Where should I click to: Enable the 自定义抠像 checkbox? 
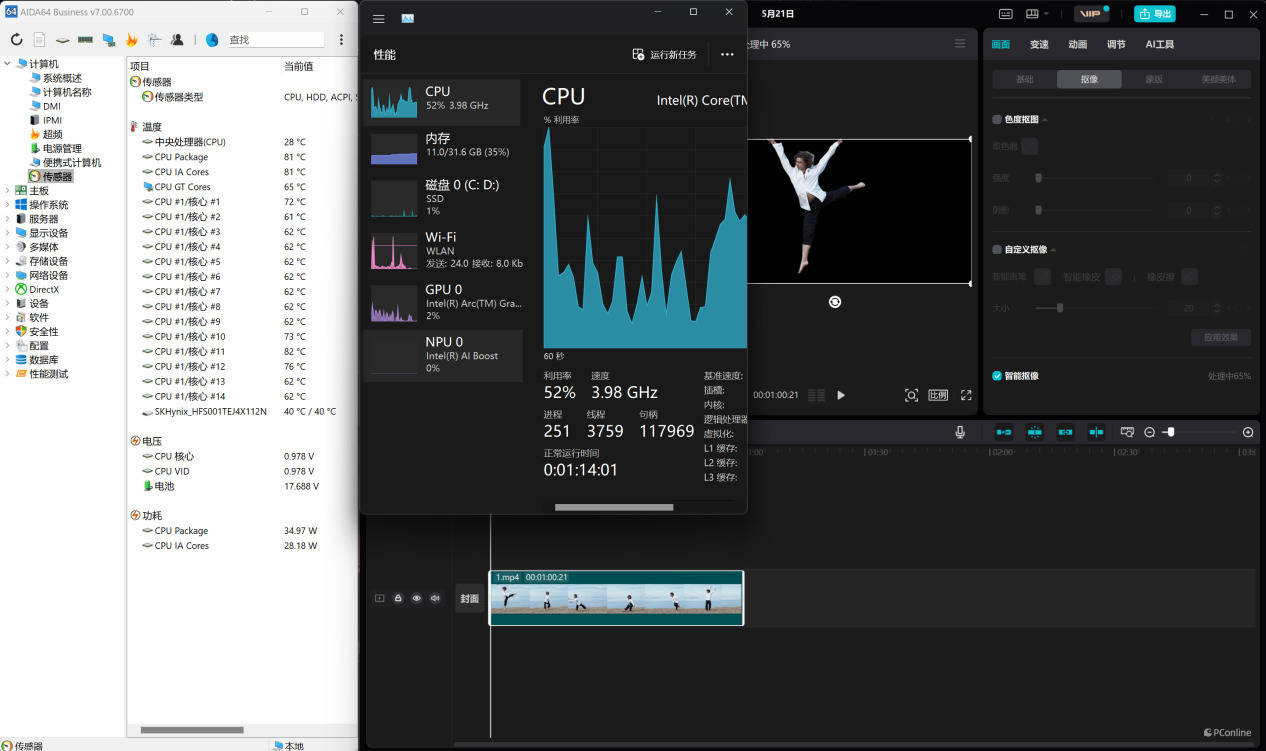point(997,250)
